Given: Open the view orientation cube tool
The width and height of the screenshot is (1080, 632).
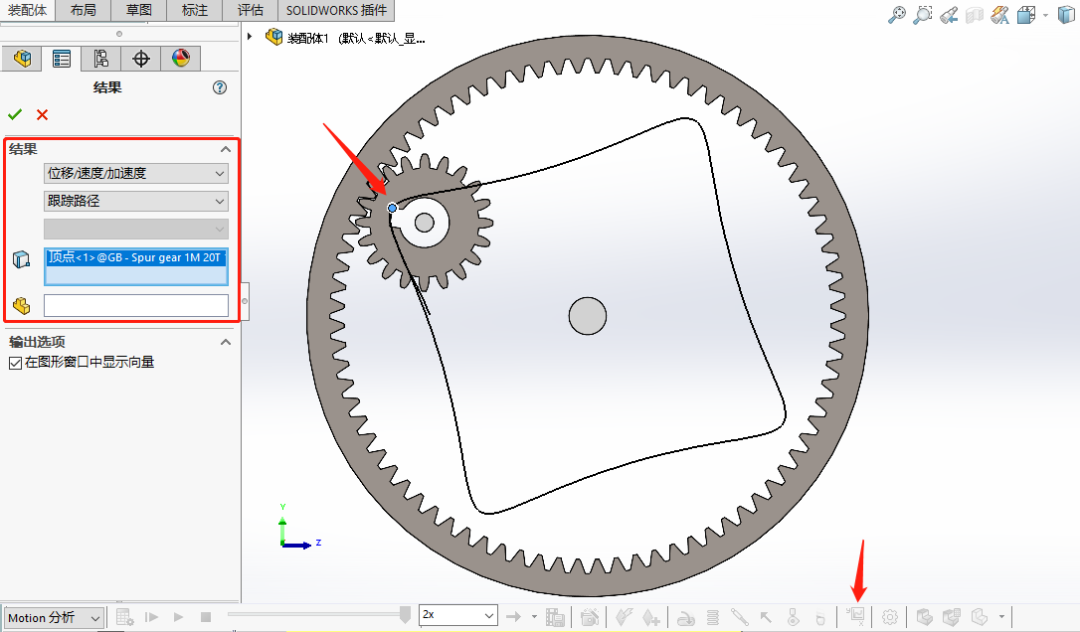Looking at the screenshot, I should coord(1028,15).
